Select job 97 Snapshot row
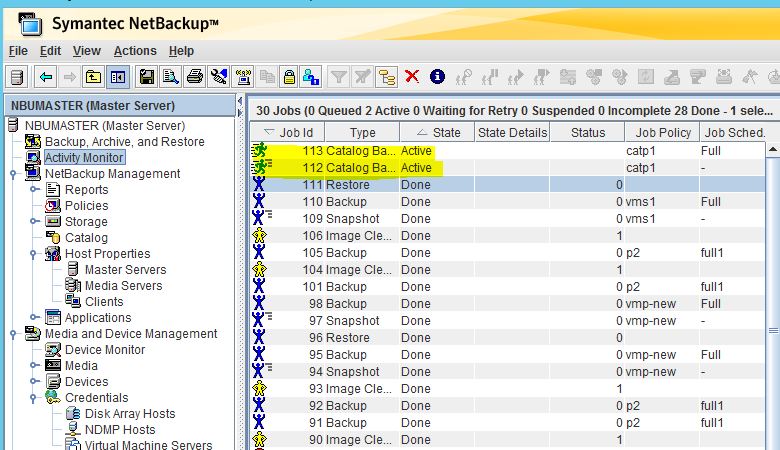The width and height of the screenshot is (780, 450). click(508, 321)
